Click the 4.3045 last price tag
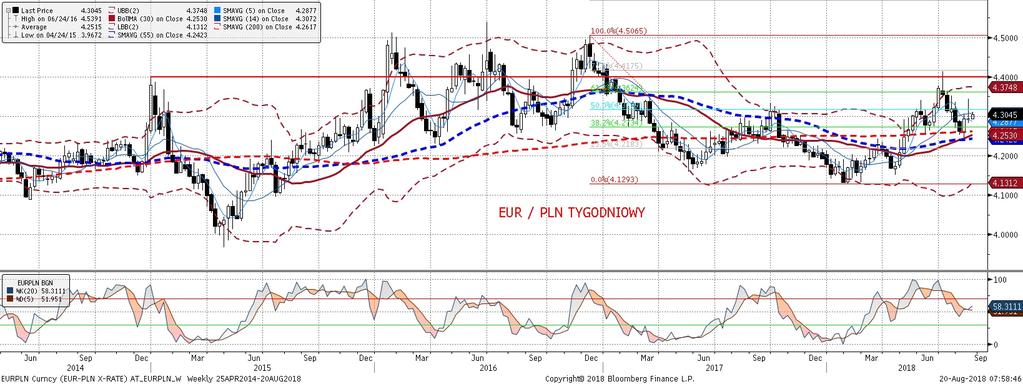Image resolution: width=1023 pixels, height=384 pixels. pos(1005,114)
